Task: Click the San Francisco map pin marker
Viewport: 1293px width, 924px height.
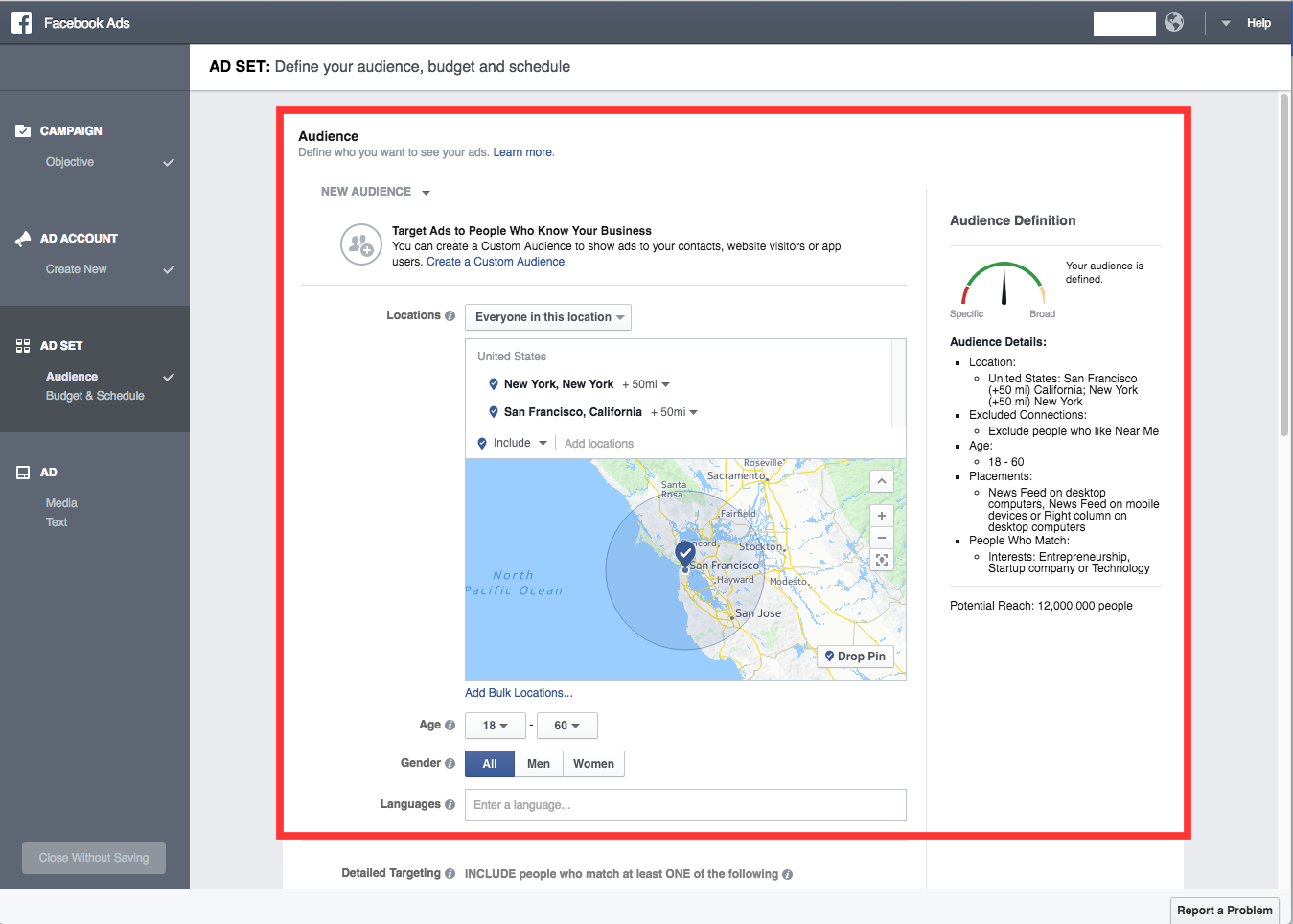Action: click(685, 554)
